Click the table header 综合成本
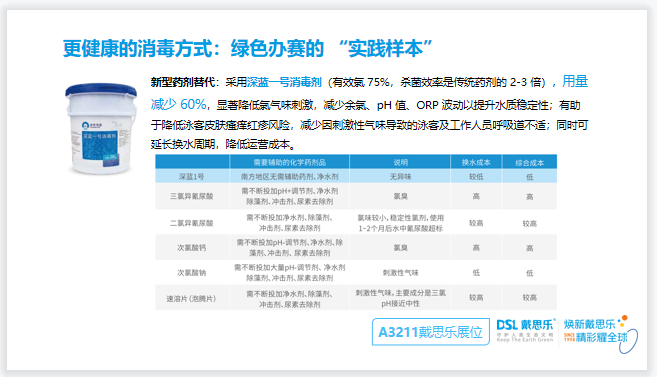The height and width of the screenshot is (377, 657). click(x=530, y=163)
